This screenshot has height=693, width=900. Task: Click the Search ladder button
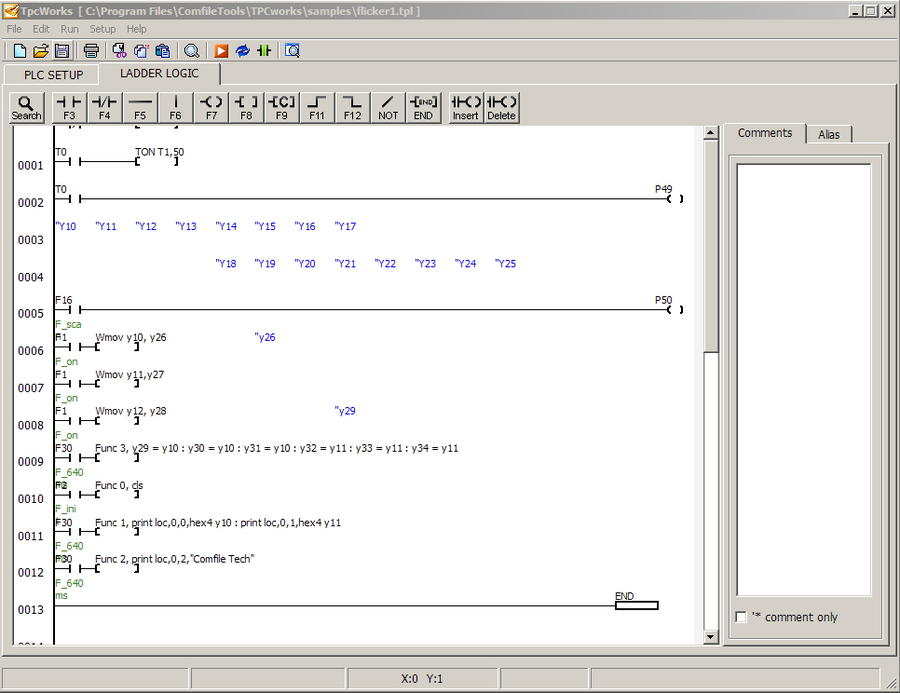(x=26, y=107)
